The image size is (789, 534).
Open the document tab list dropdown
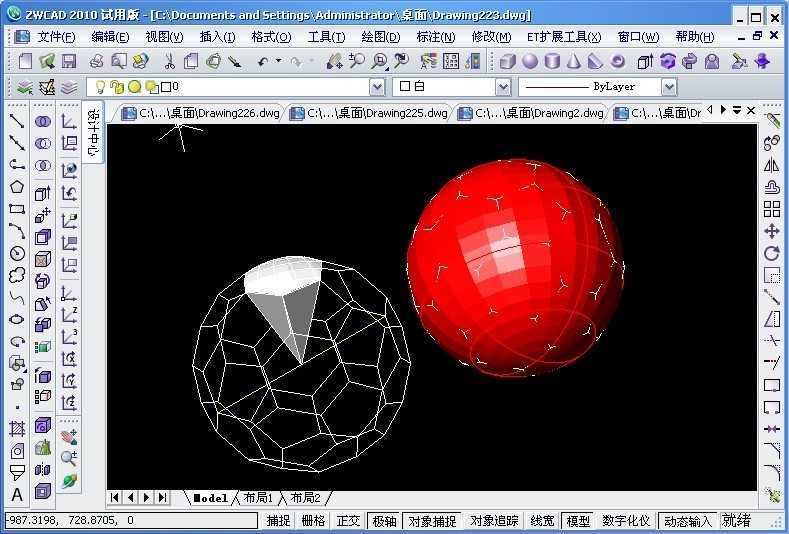tap(737, 110)
